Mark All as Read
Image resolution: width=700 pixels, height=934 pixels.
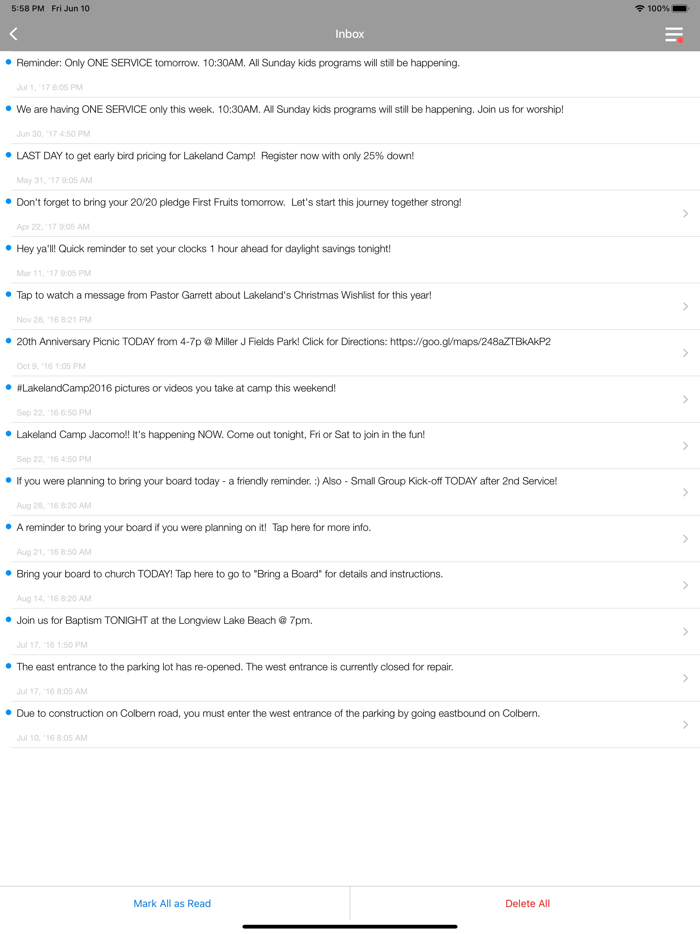pyautogui.click(x=172, y=903)
